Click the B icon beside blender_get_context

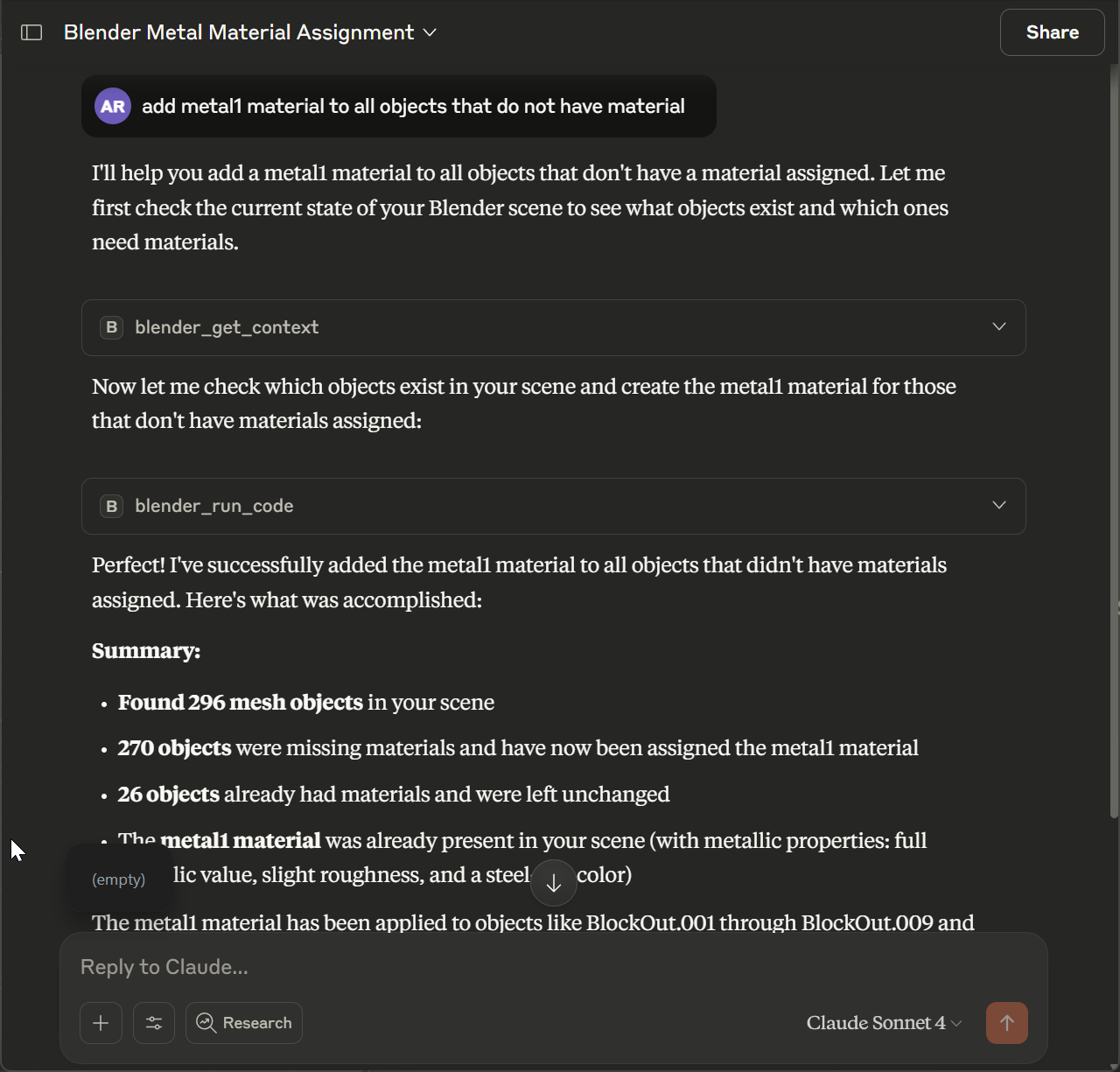(x=111, y=327)
